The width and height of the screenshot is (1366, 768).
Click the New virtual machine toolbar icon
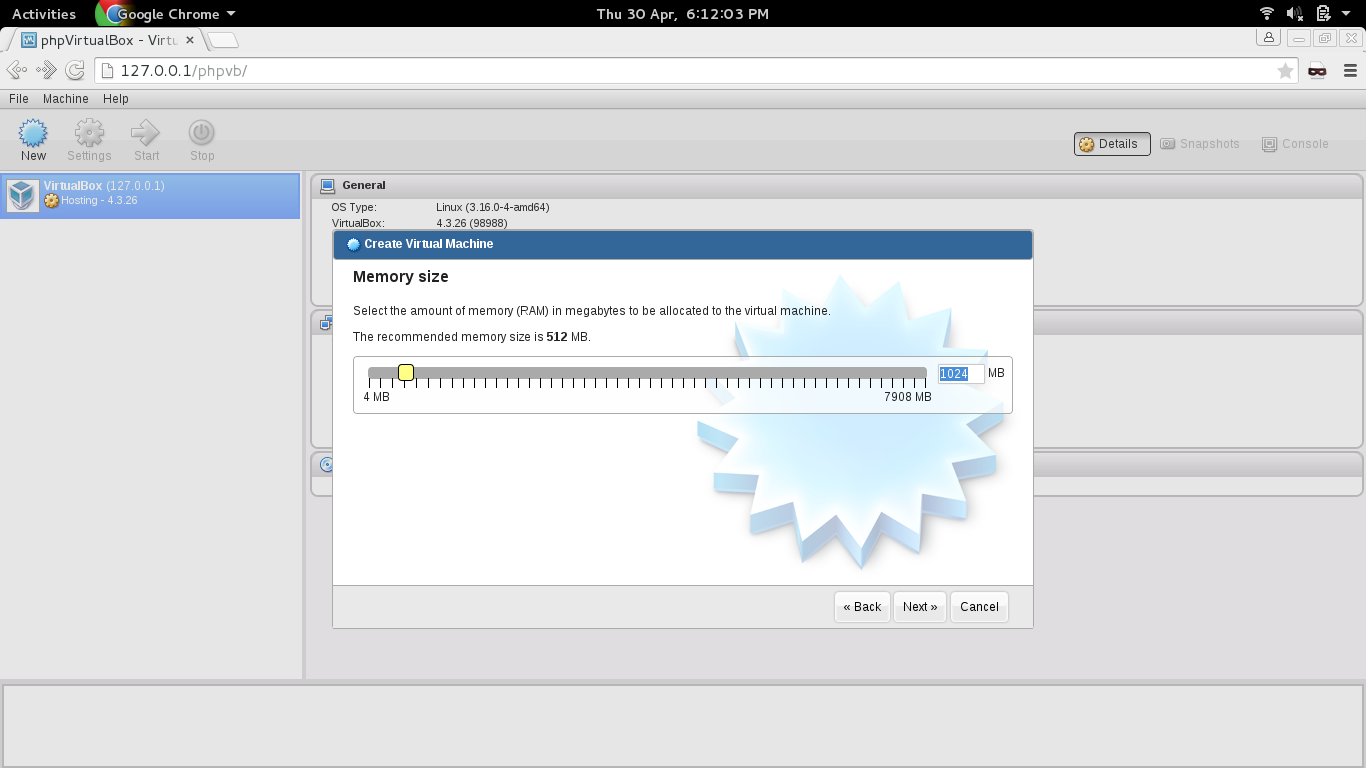click(x=33, y=133)
